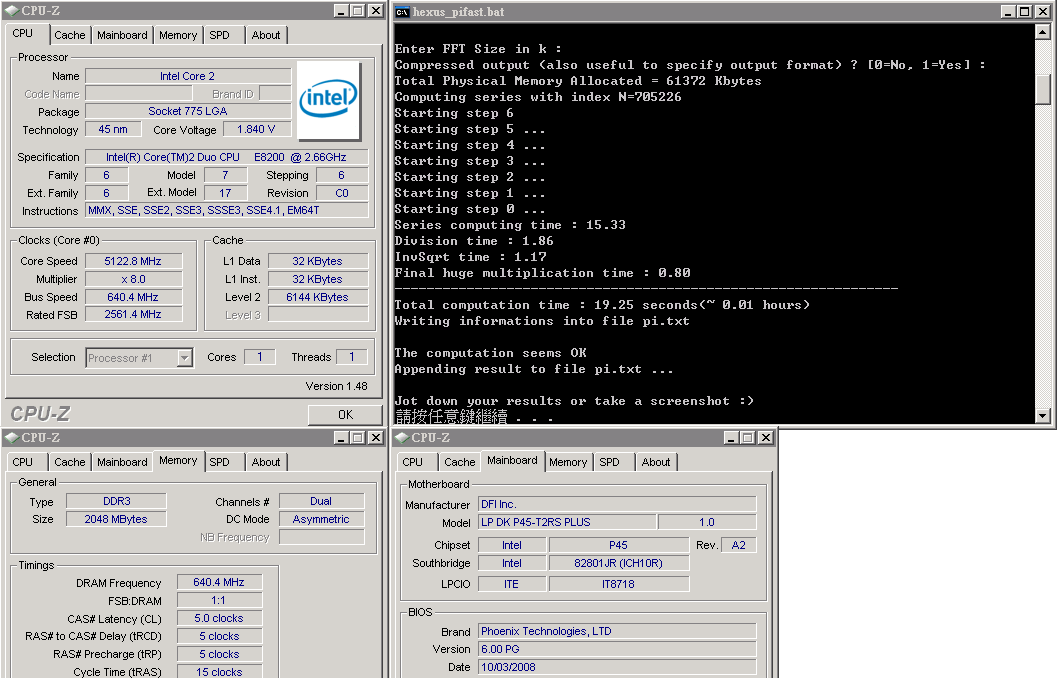
Task: Click the Instructions field listing MMX, SSE
Action: [x=226, y=210]
